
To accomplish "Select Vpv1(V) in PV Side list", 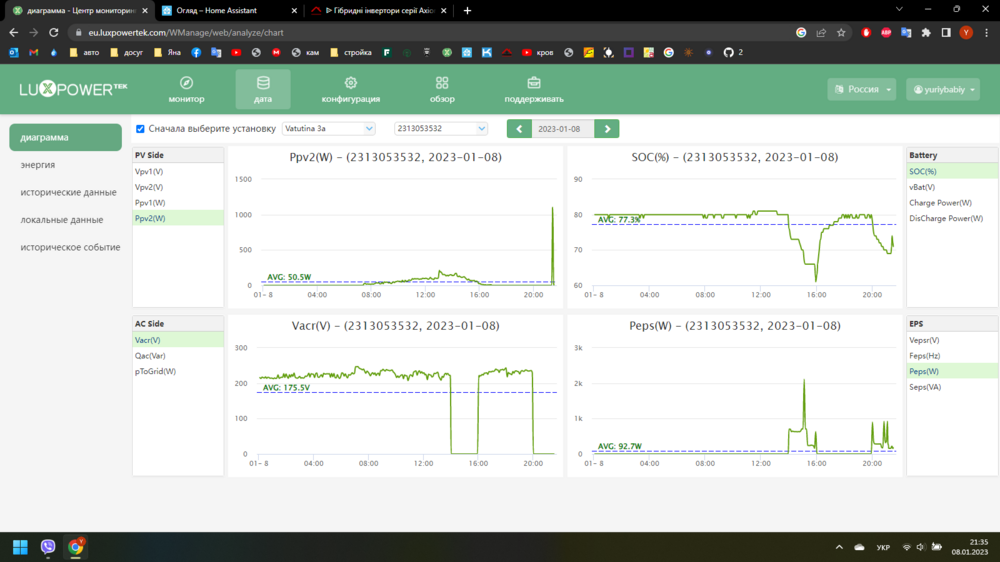I will pyautogui.click(x=149, y=172).
